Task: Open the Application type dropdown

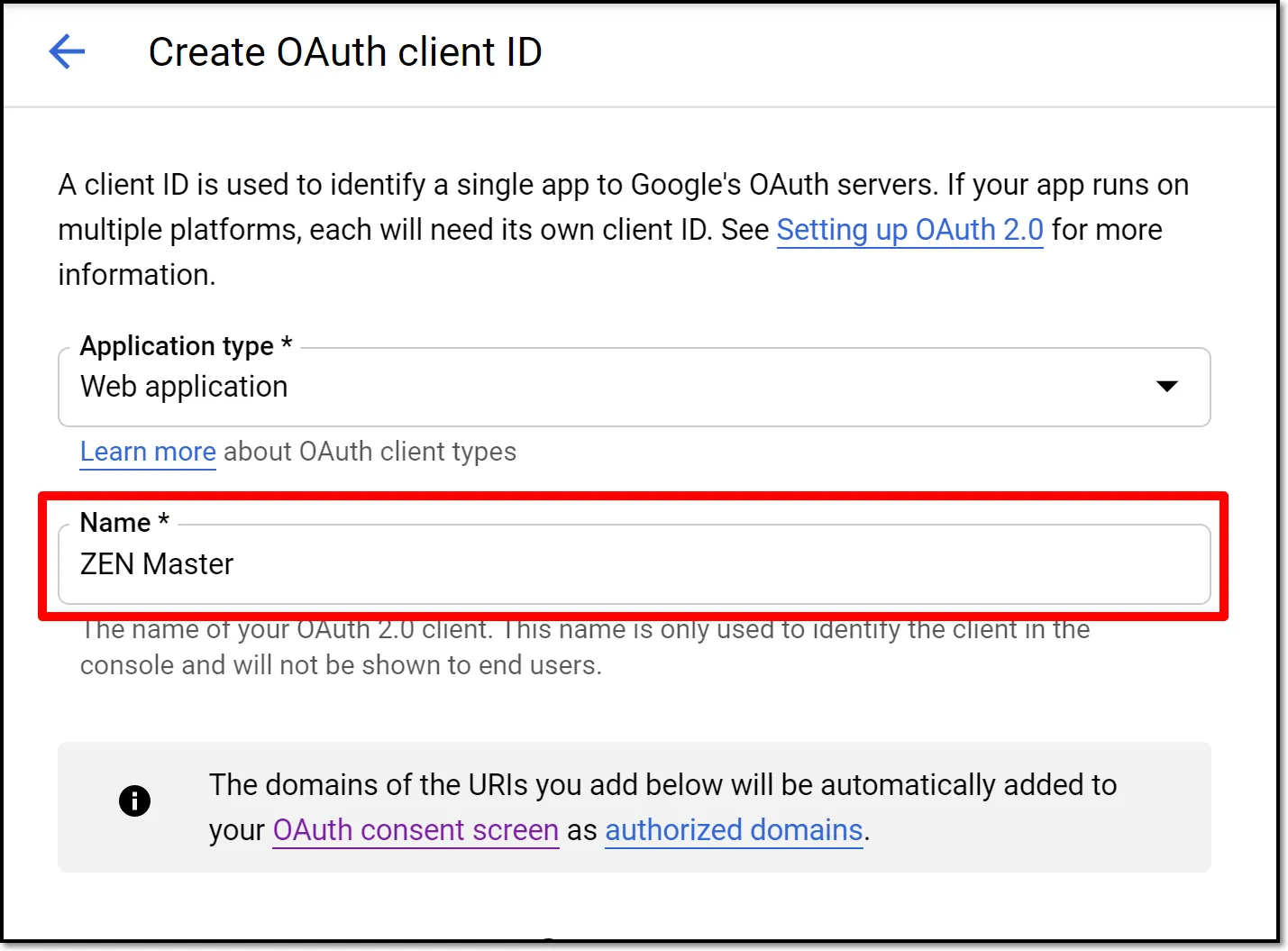Action: coord(634,387)
